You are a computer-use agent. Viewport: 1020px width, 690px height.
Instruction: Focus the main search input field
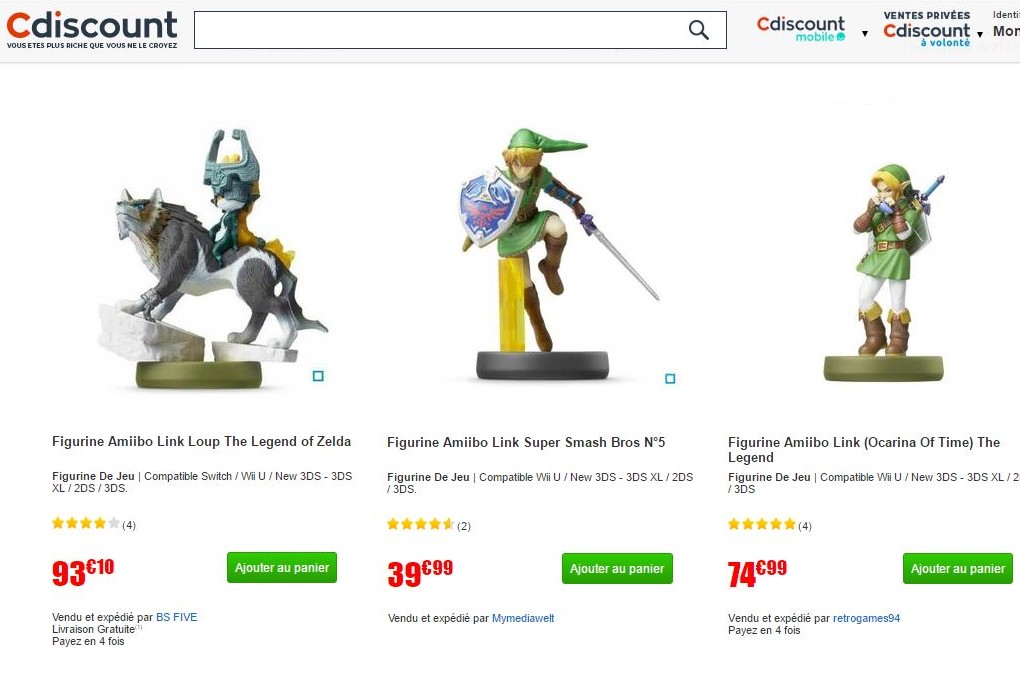[x=441, y=30]
